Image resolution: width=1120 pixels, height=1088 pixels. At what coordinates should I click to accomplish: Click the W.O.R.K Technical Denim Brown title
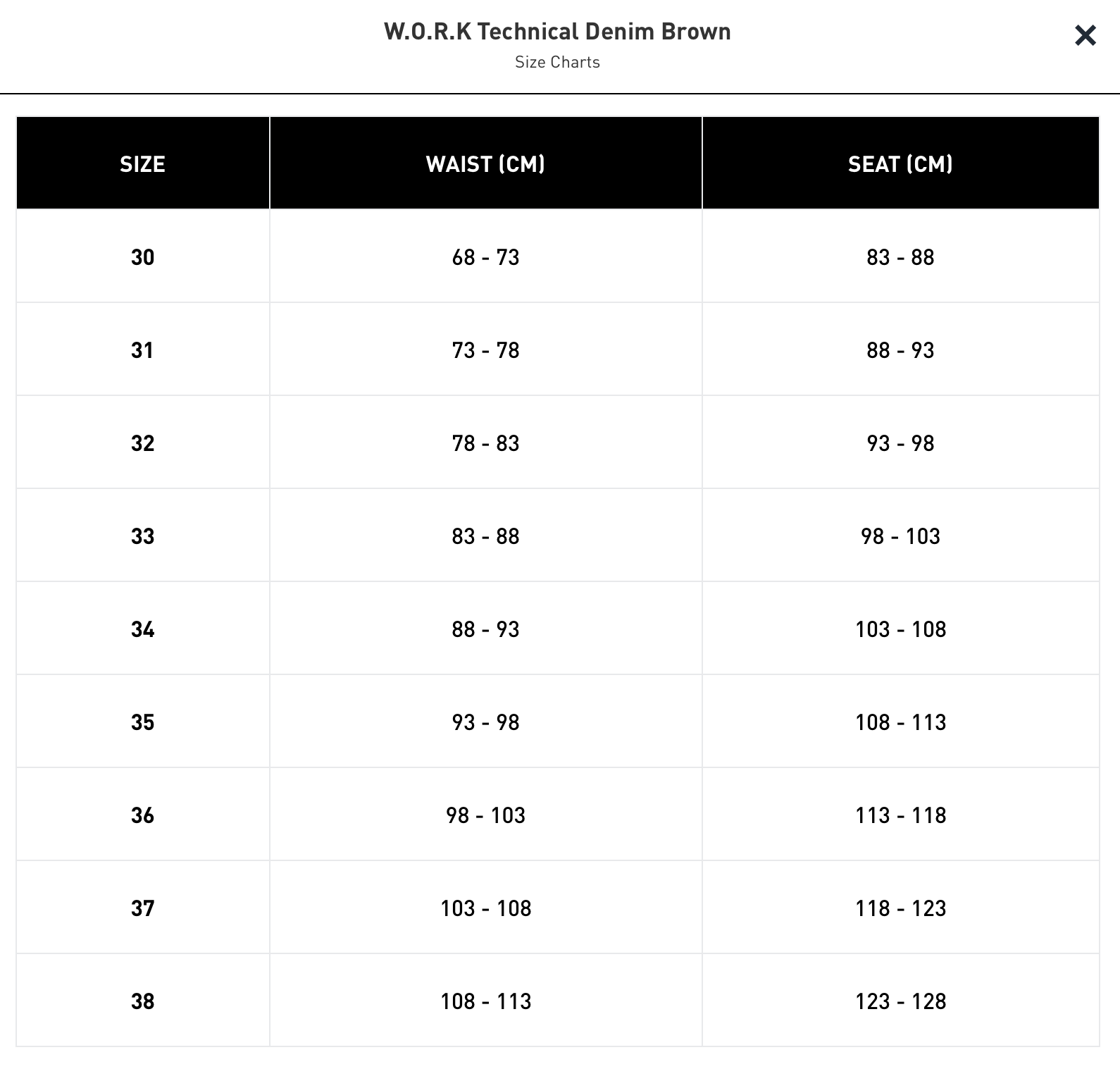(x=557, y=32)
